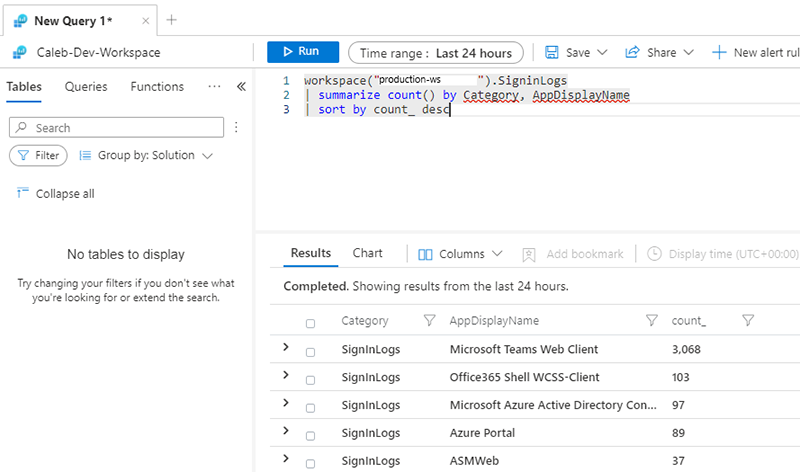Switch to the Tables tab

24,87
